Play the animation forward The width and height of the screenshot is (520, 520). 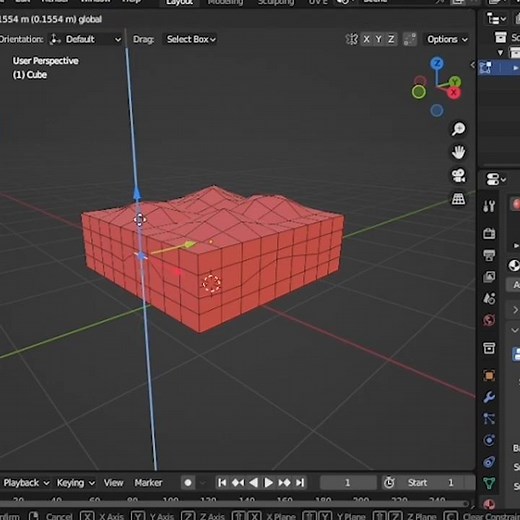click(268, 483)
